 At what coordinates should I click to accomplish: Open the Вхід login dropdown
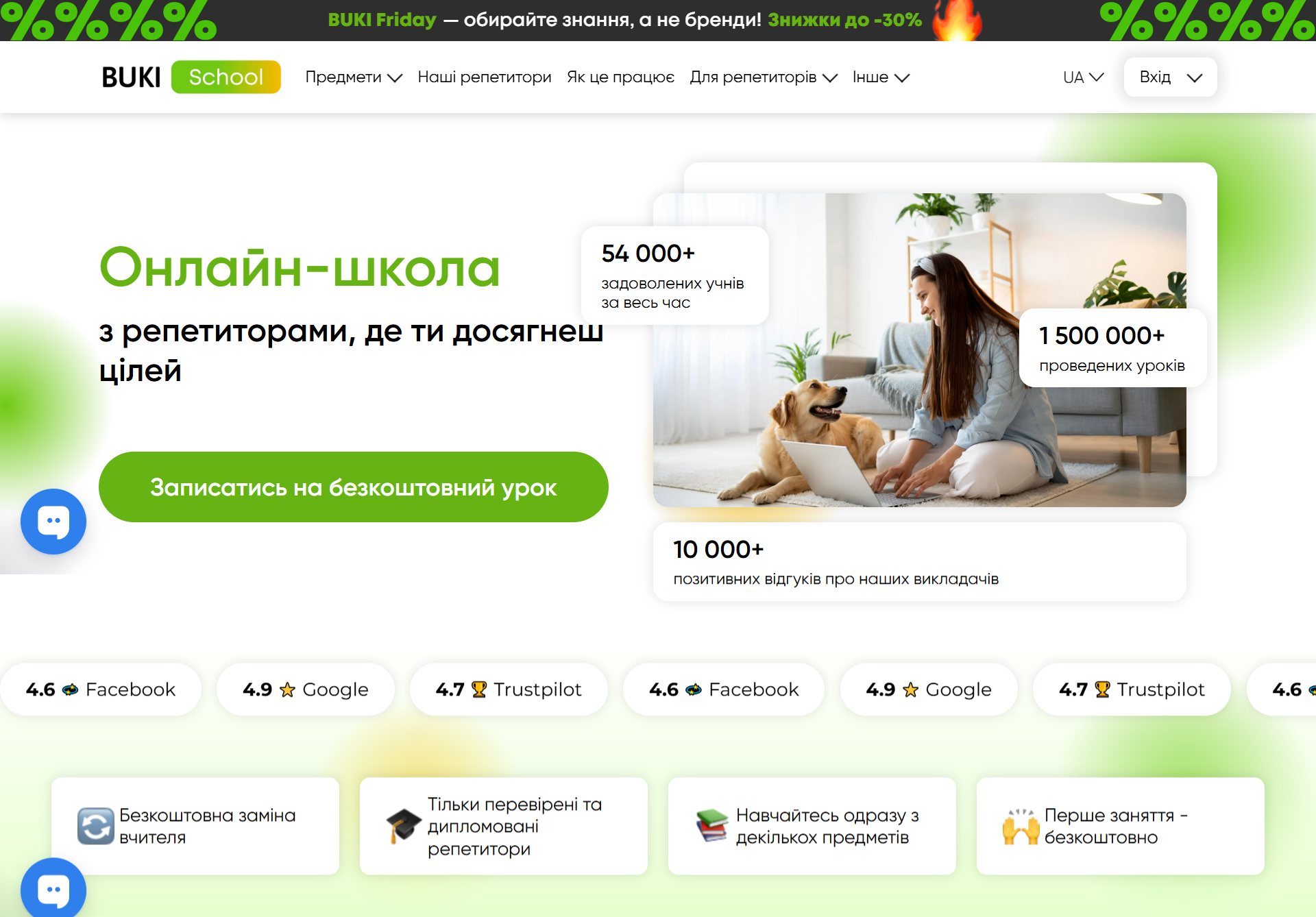tap(1170, 77)
